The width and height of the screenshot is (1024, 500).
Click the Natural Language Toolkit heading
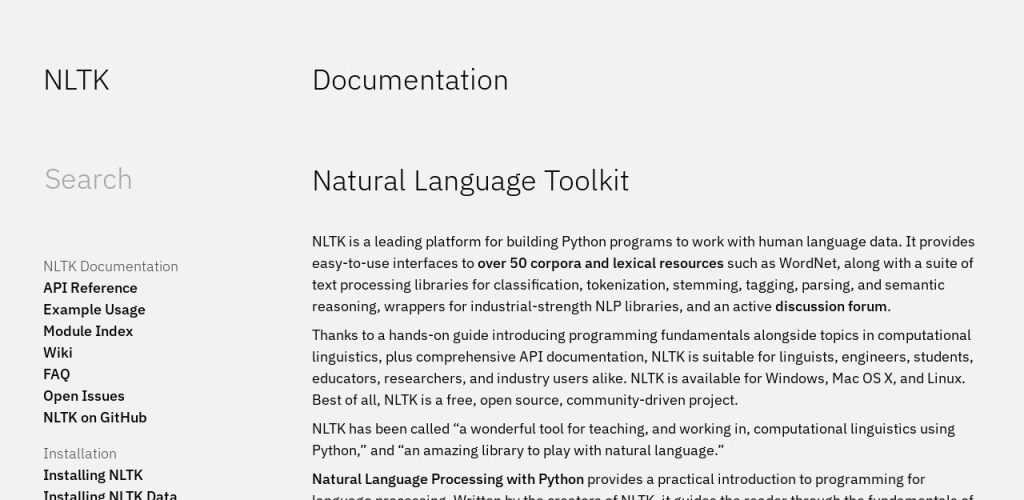[470, 181]
